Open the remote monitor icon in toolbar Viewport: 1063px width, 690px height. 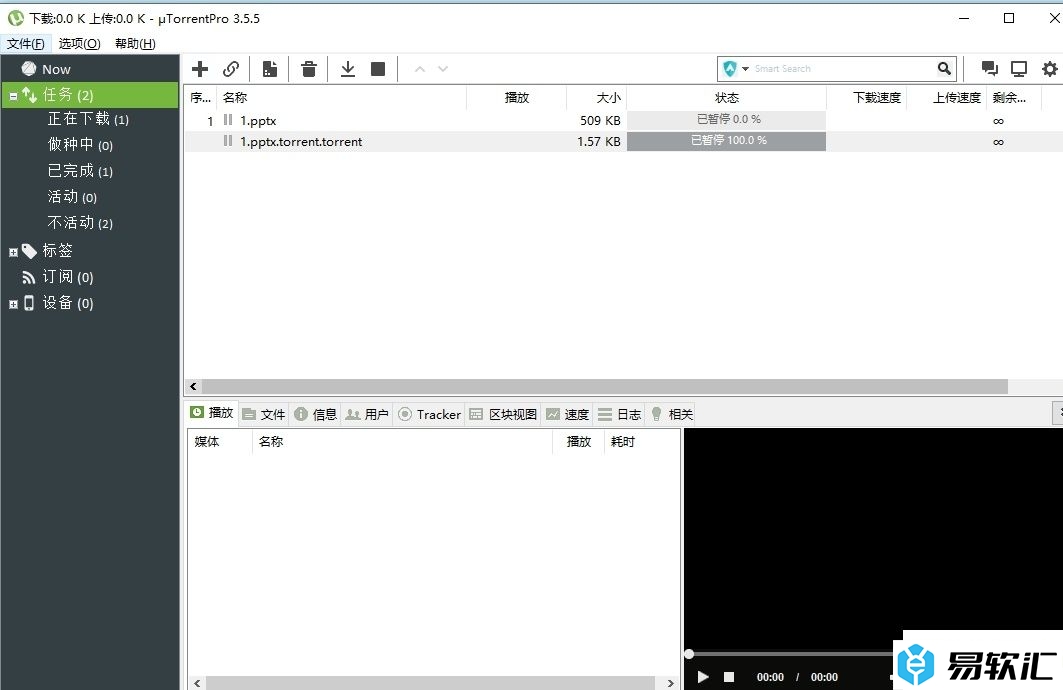click(1019, 68)
